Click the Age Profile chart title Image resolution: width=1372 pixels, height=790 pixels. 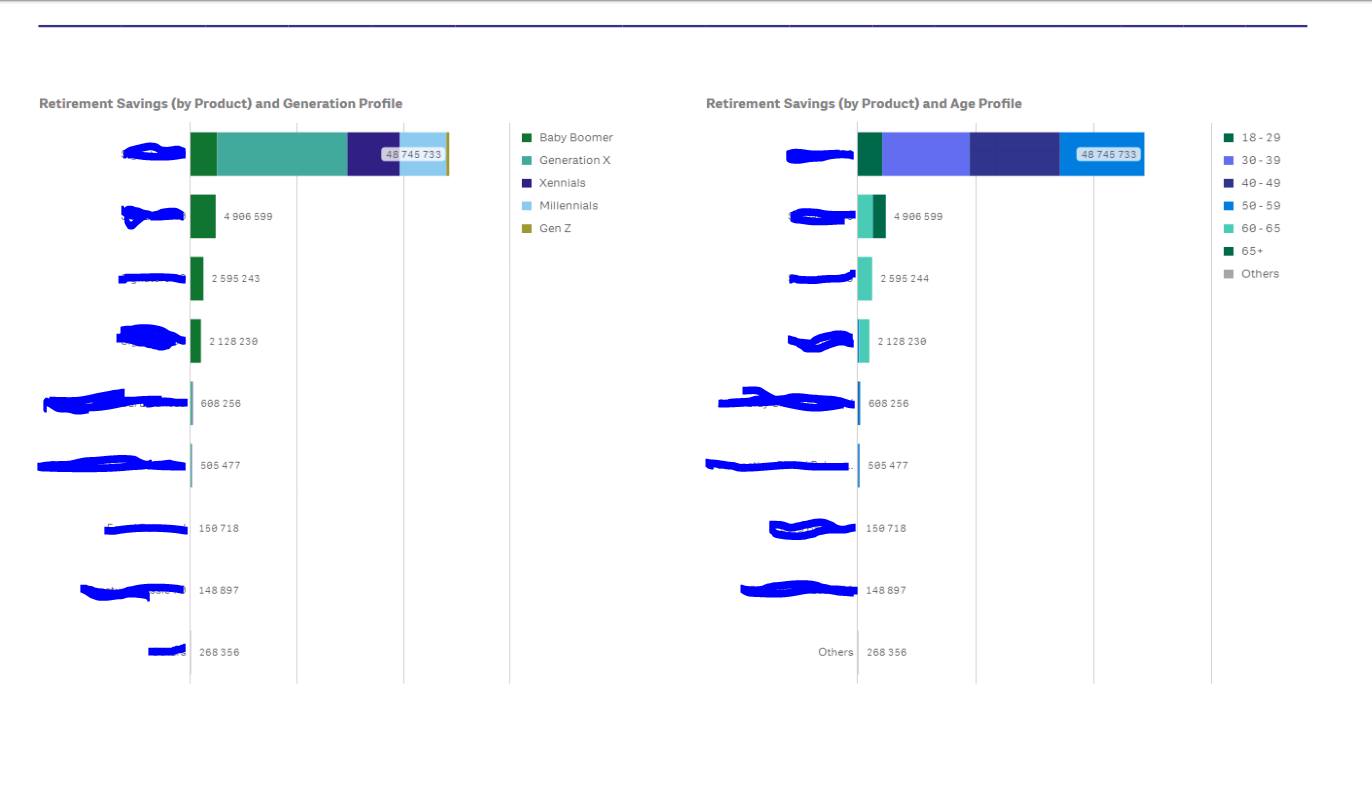coord(863,103)
